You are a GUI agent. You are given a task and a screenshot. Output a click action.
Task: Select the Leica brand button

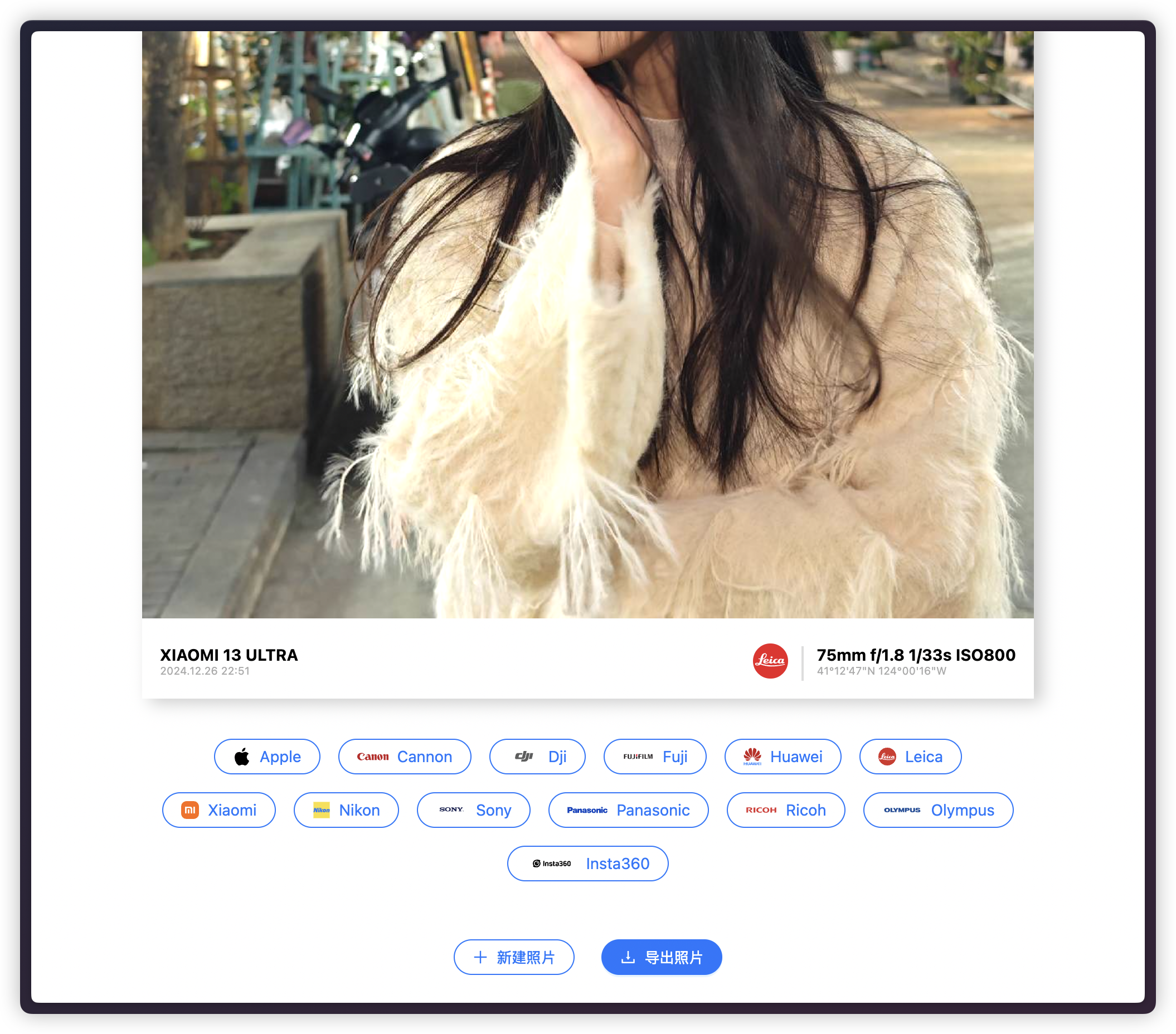point(910,756)
